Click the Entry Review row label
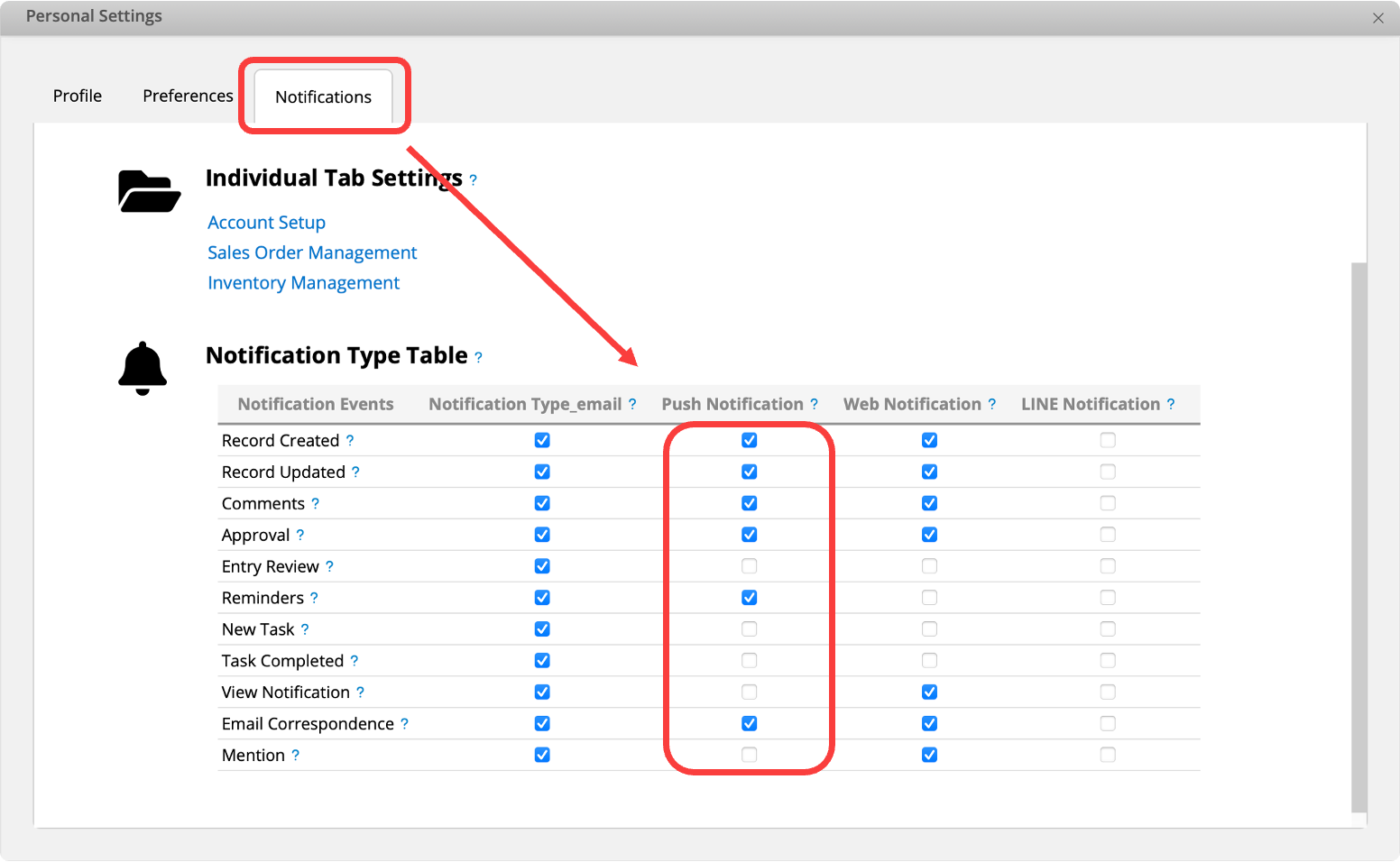This screenshot has width=1400, height=862. pyautogui.click(x=271, y=566)
